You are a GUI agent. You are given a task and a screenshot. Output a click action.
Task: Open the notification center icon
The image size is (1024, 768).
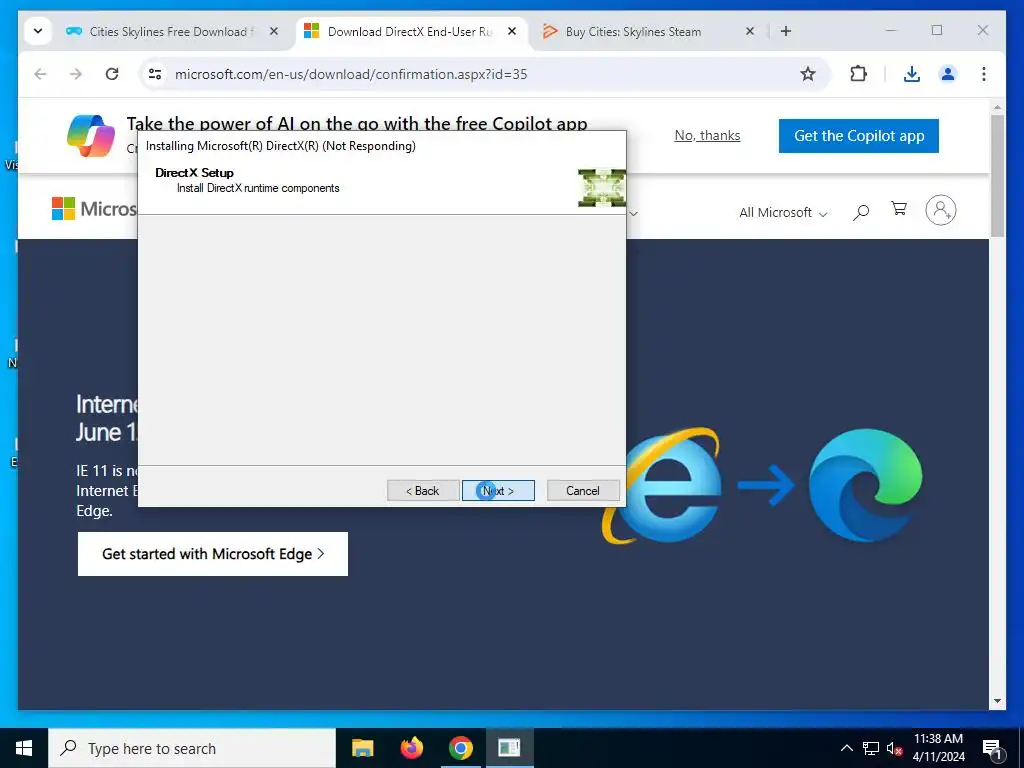coord(993,748)
